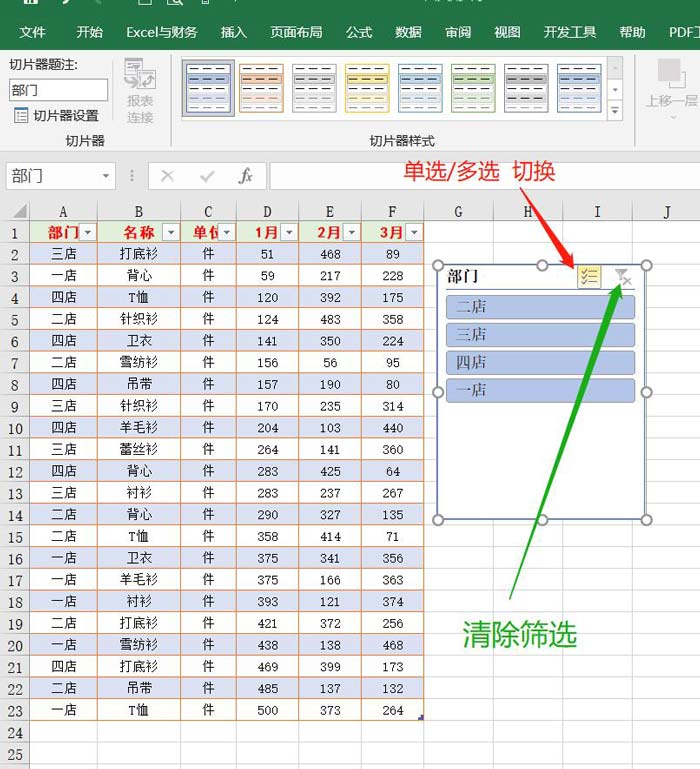This screenshot has height=769, width=700.
Task: Click the 切片器题注 caption text field
Action: pyautogui.click(x=58, y=90)
